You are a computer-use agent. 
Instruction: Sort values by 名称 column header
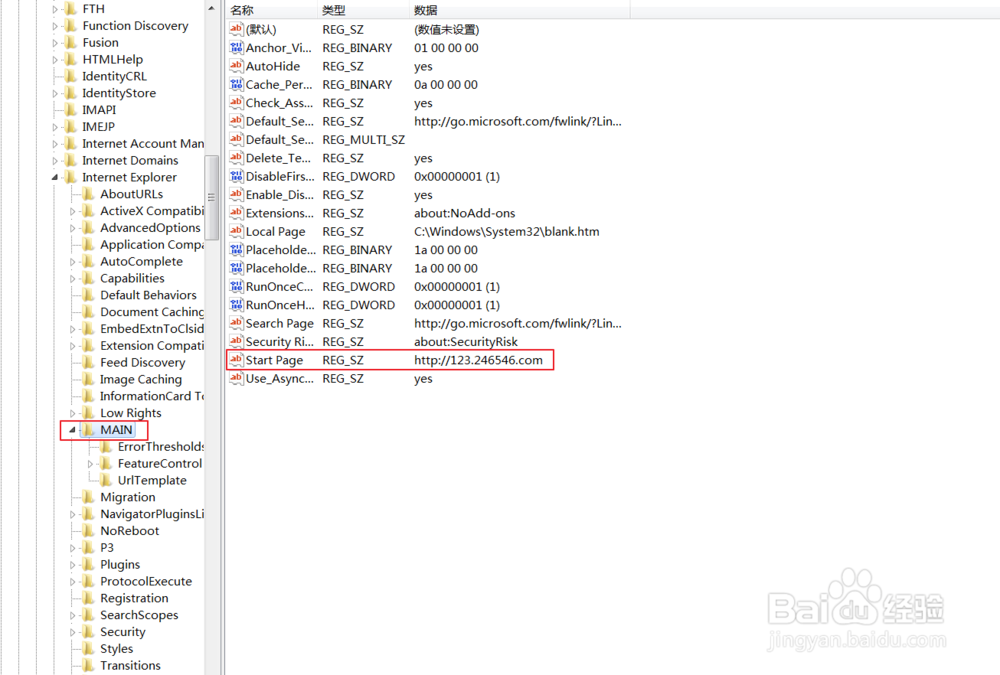pos(272,10)
